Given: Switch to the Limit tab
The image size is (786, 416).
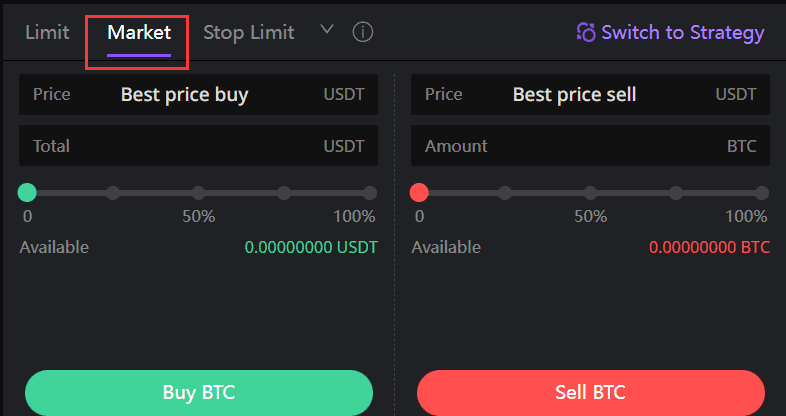Looking at the screenshot, I should click(47, 33).
